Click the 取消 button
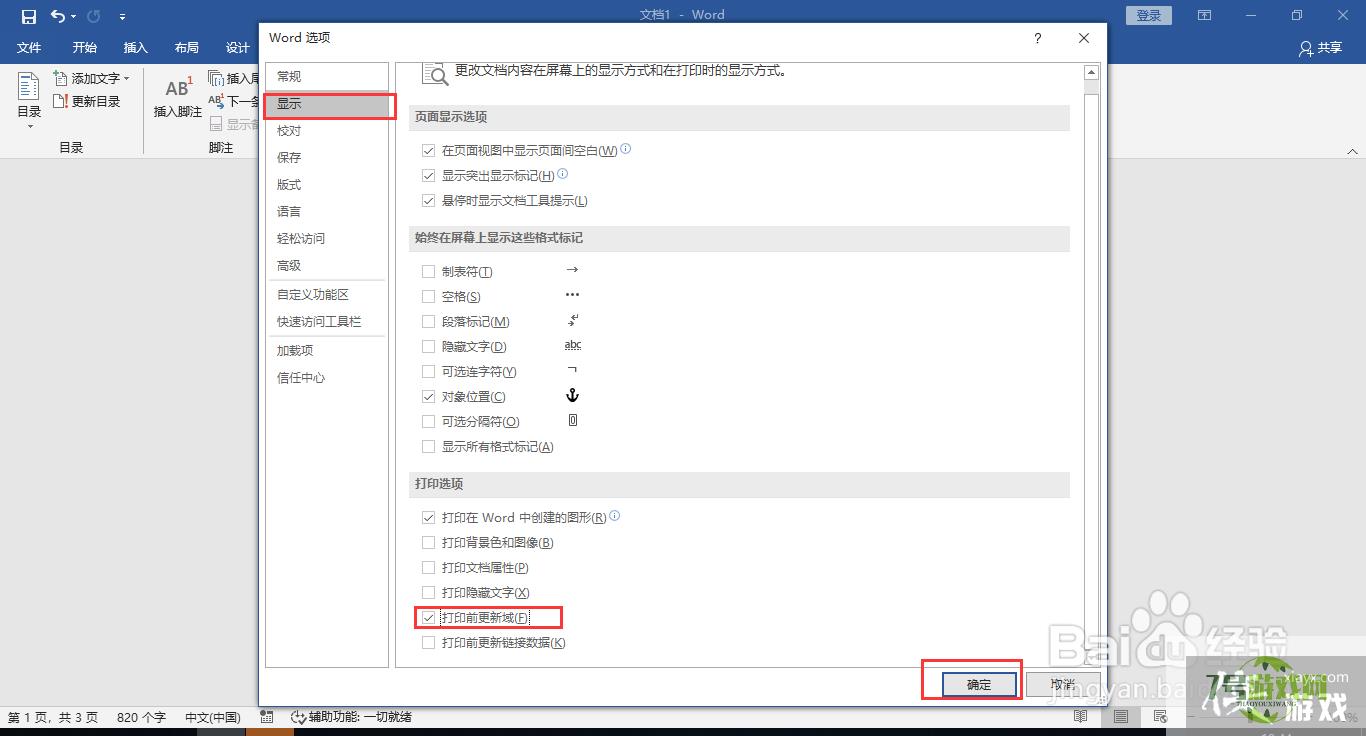This screenshot has height=736, width=1366. pos(1063,684)
